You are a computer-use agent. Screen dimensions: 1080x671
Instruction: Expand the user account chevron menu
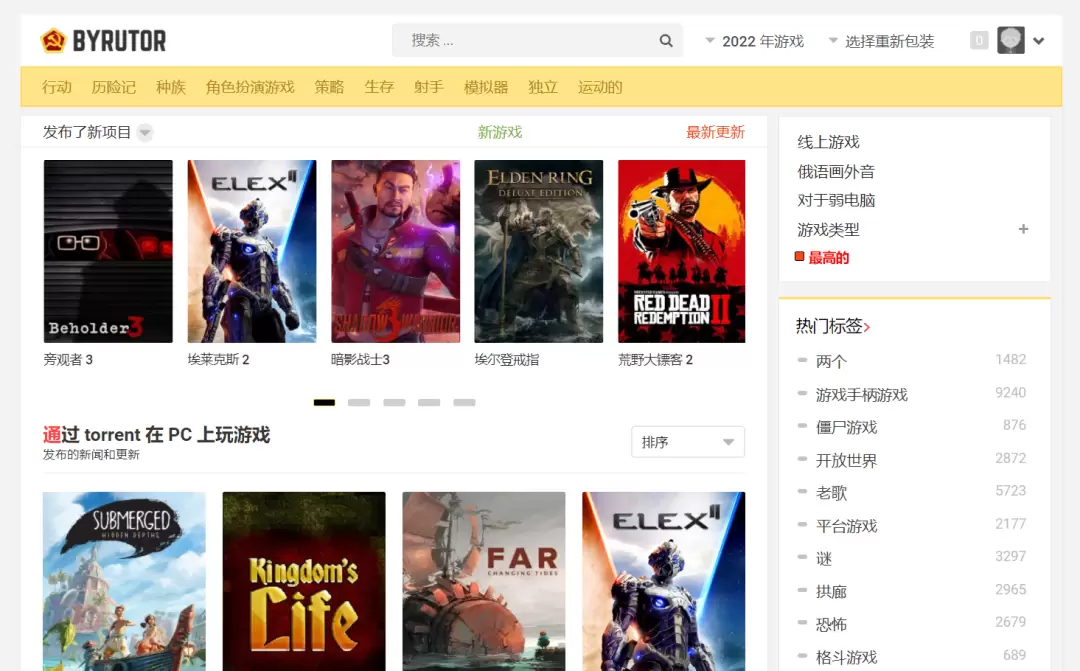pyautogui.click(x=1039, y=41)
